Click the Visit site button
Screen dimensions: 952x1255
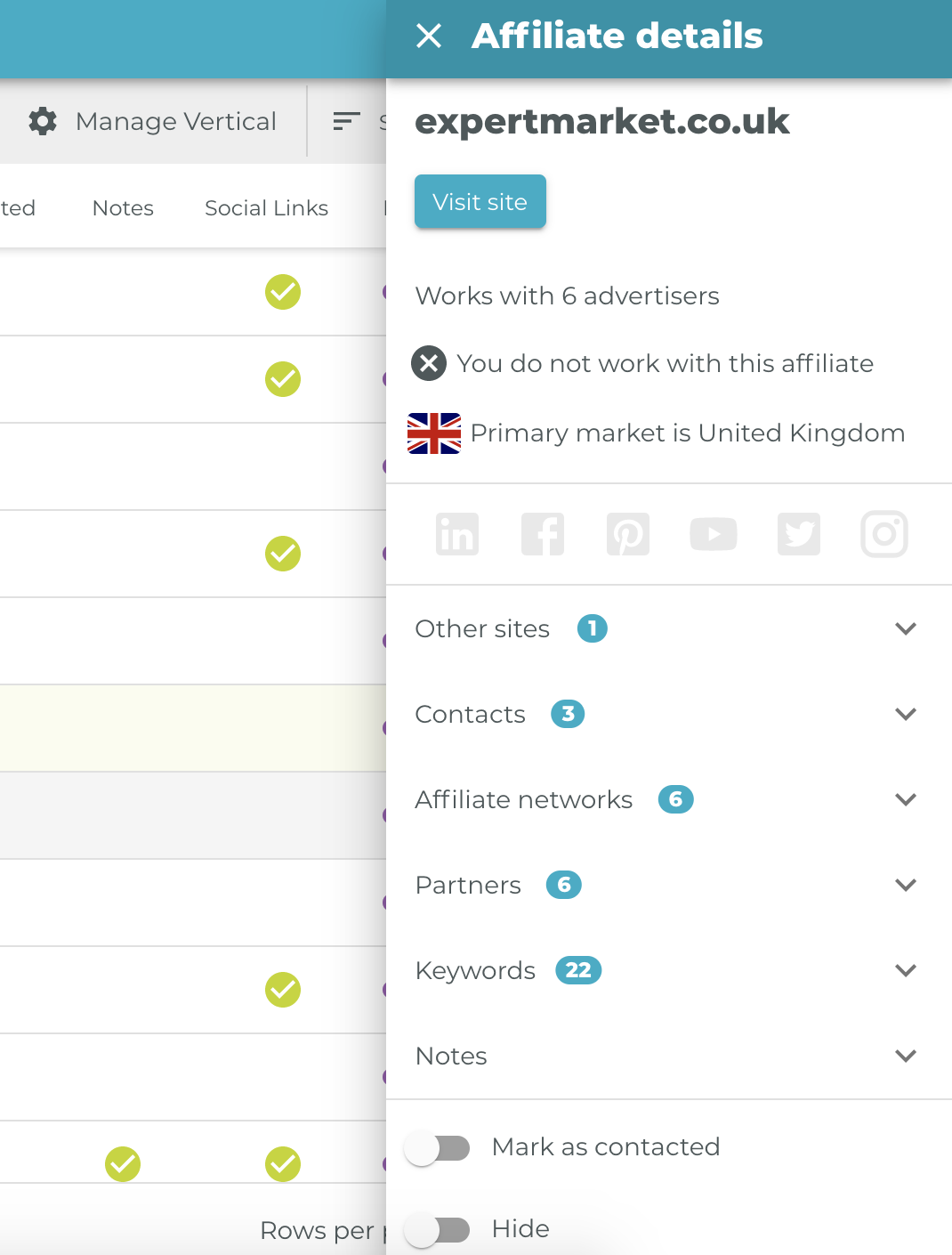click(x=480, y=201)
